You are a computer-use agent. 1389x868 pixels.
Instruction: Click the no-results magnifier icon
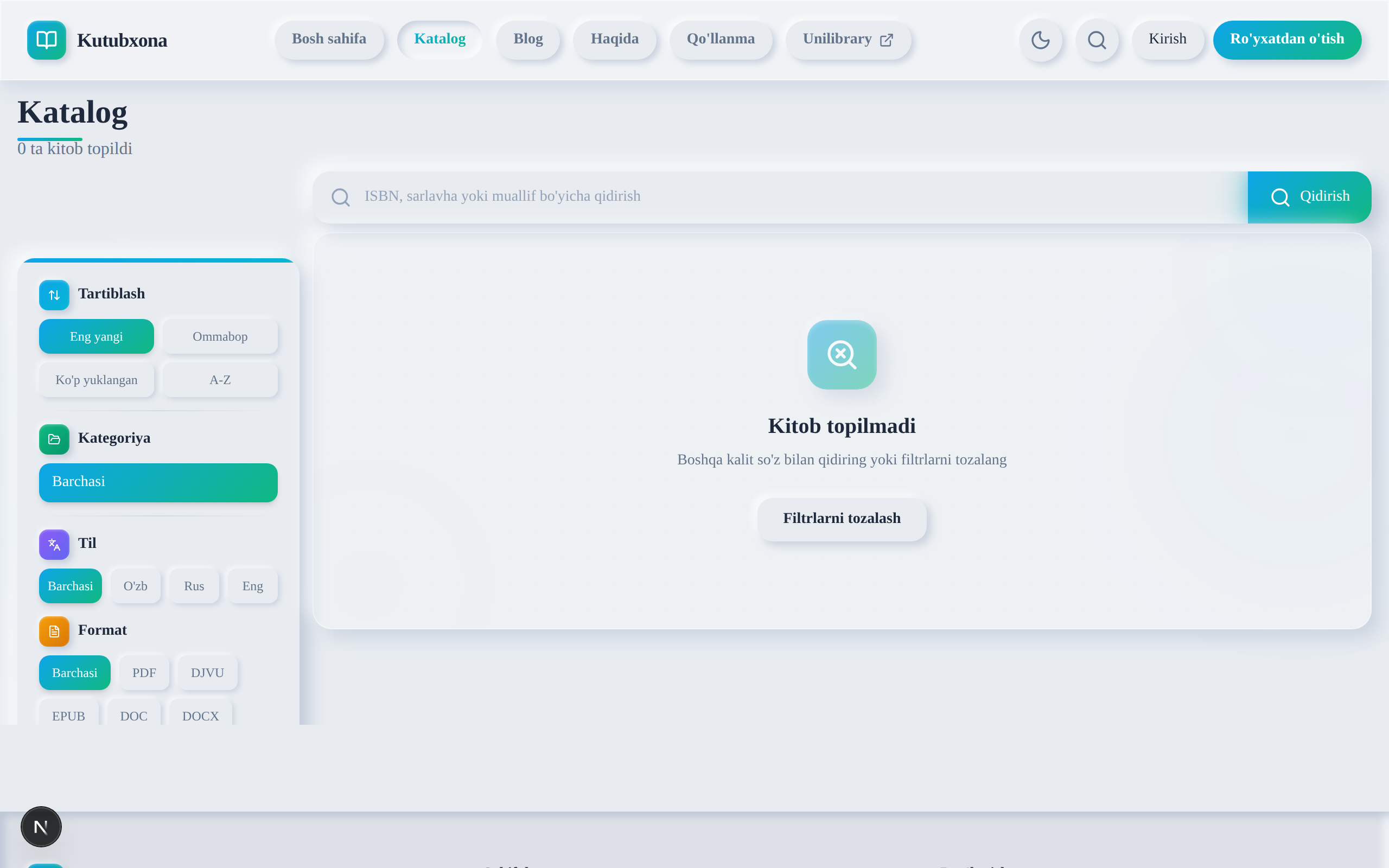point(842,354)
